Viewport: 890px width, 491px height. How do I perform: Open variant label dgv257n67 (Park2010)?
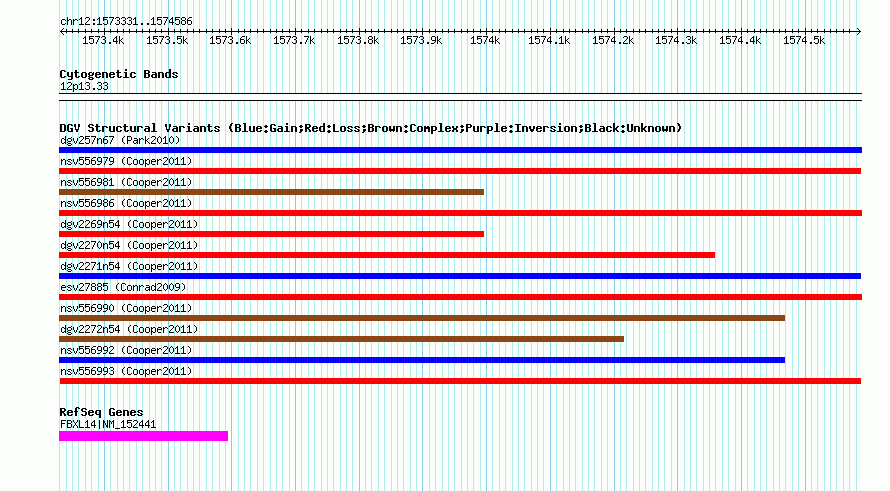[120, 140]
